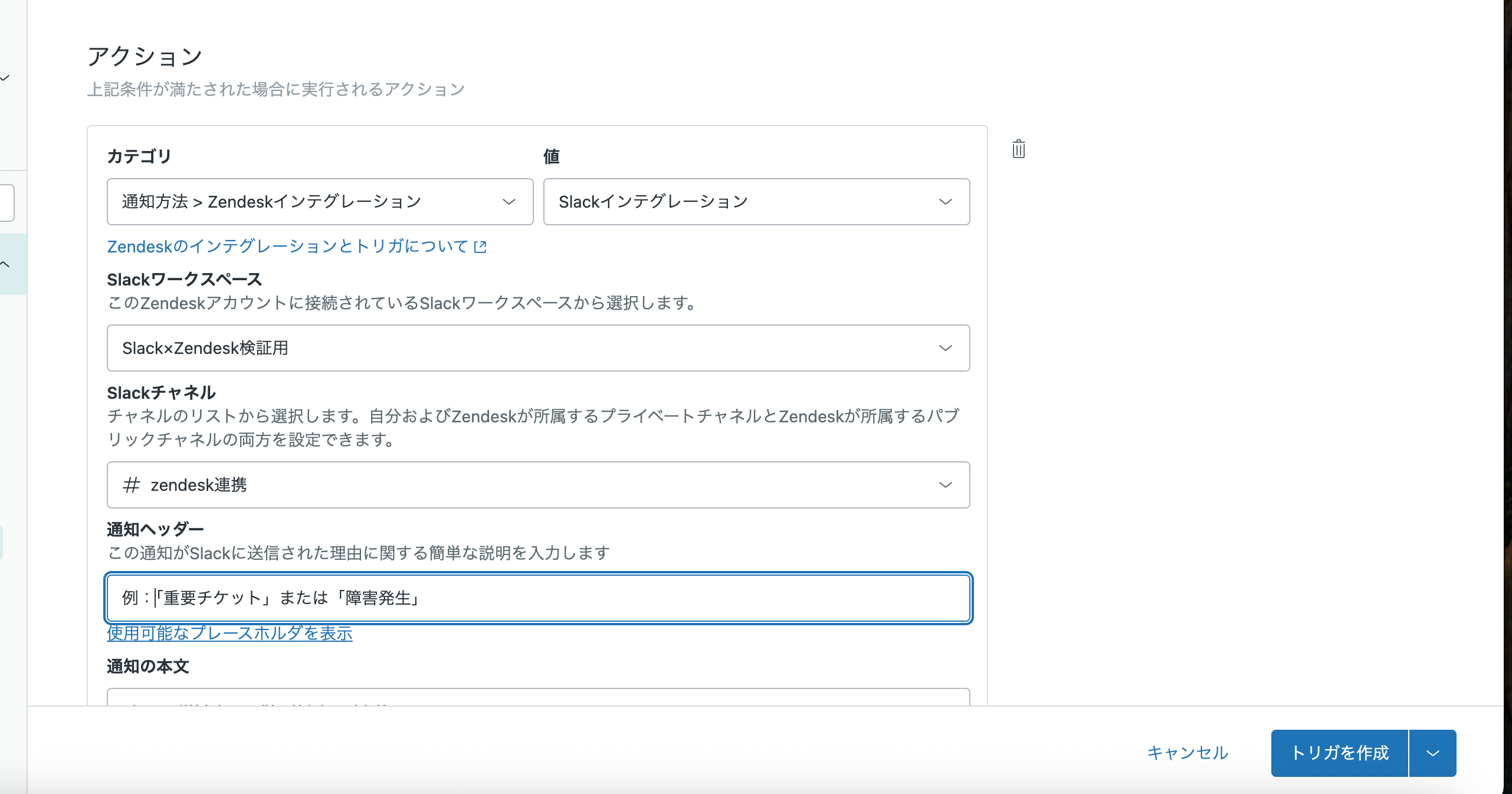Click the chevron arrow in the カテゴリ dropdown
This screenshot has height=794, width=1512.
(509, 202)
